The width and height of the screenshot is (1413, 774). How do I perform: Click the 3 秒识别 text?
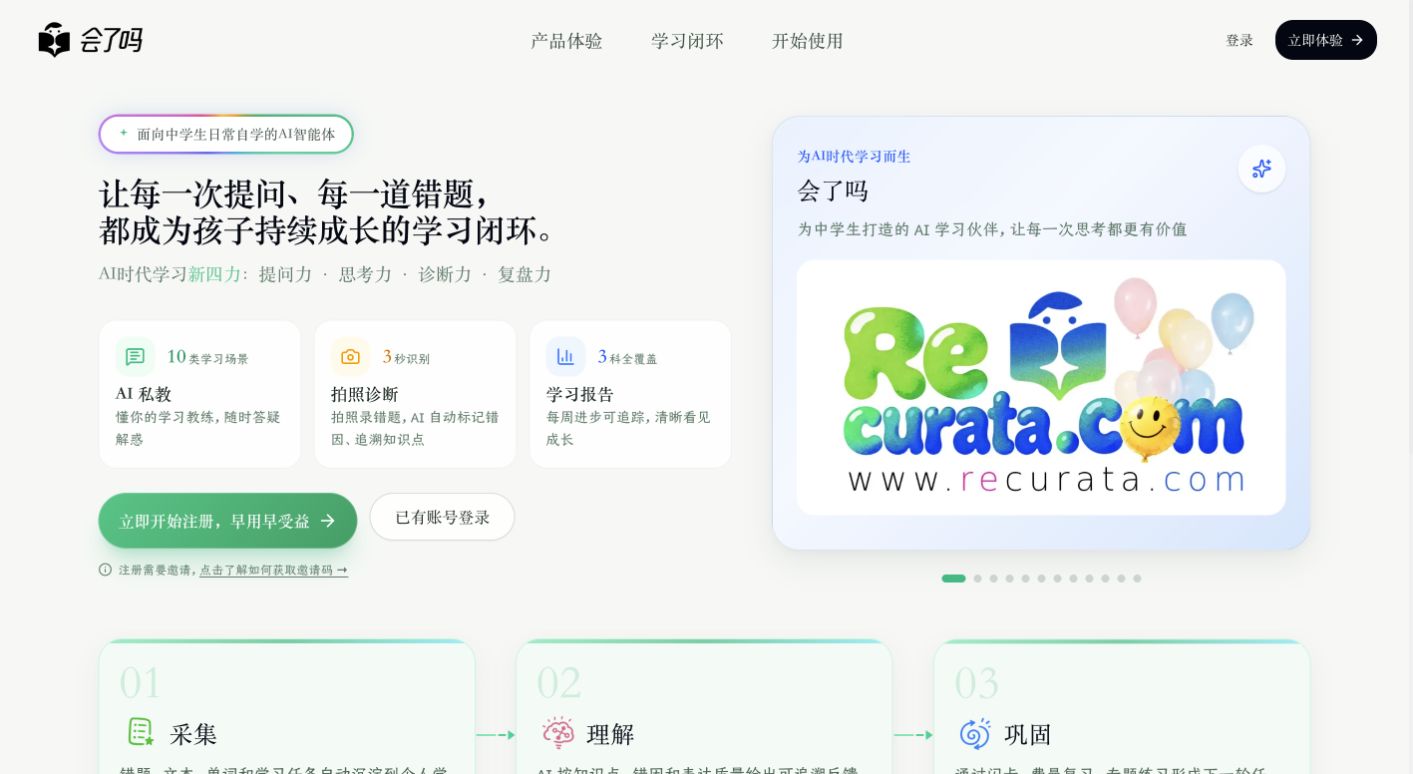406,357
